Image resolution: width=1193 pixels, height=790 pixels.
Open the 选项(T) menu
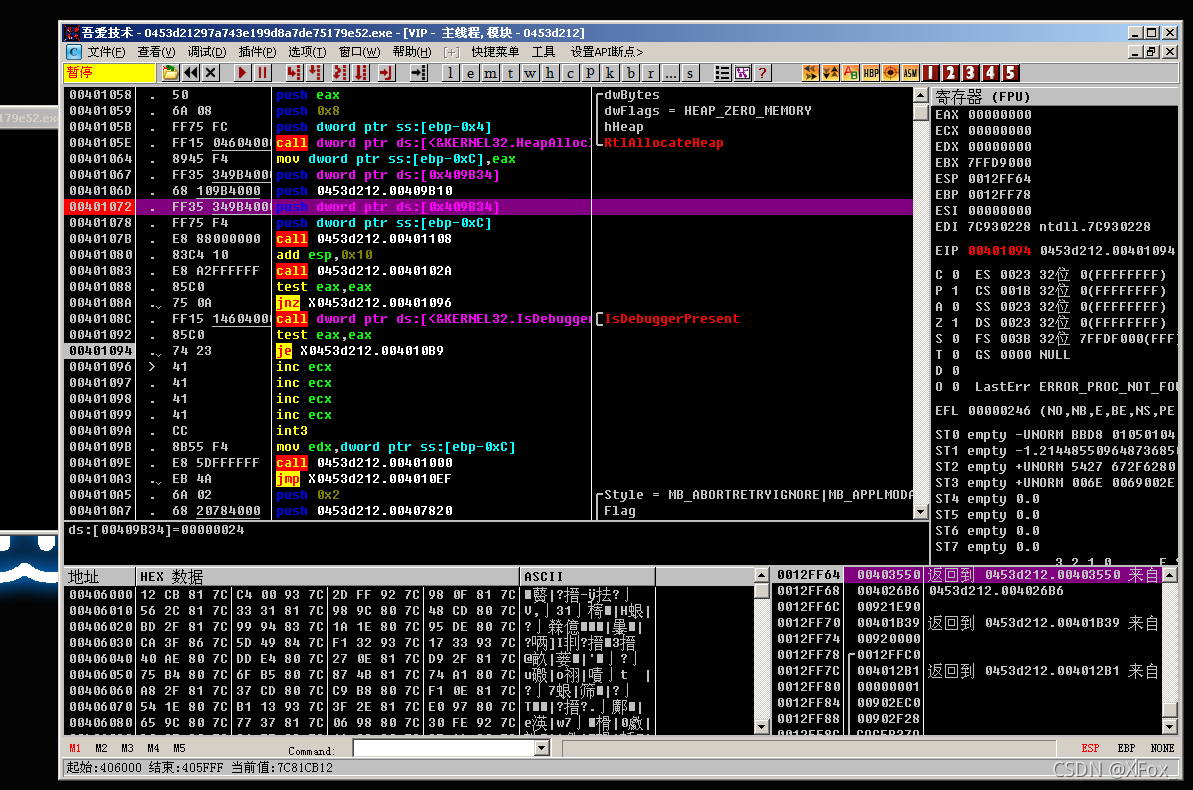[x=307, y=52]
